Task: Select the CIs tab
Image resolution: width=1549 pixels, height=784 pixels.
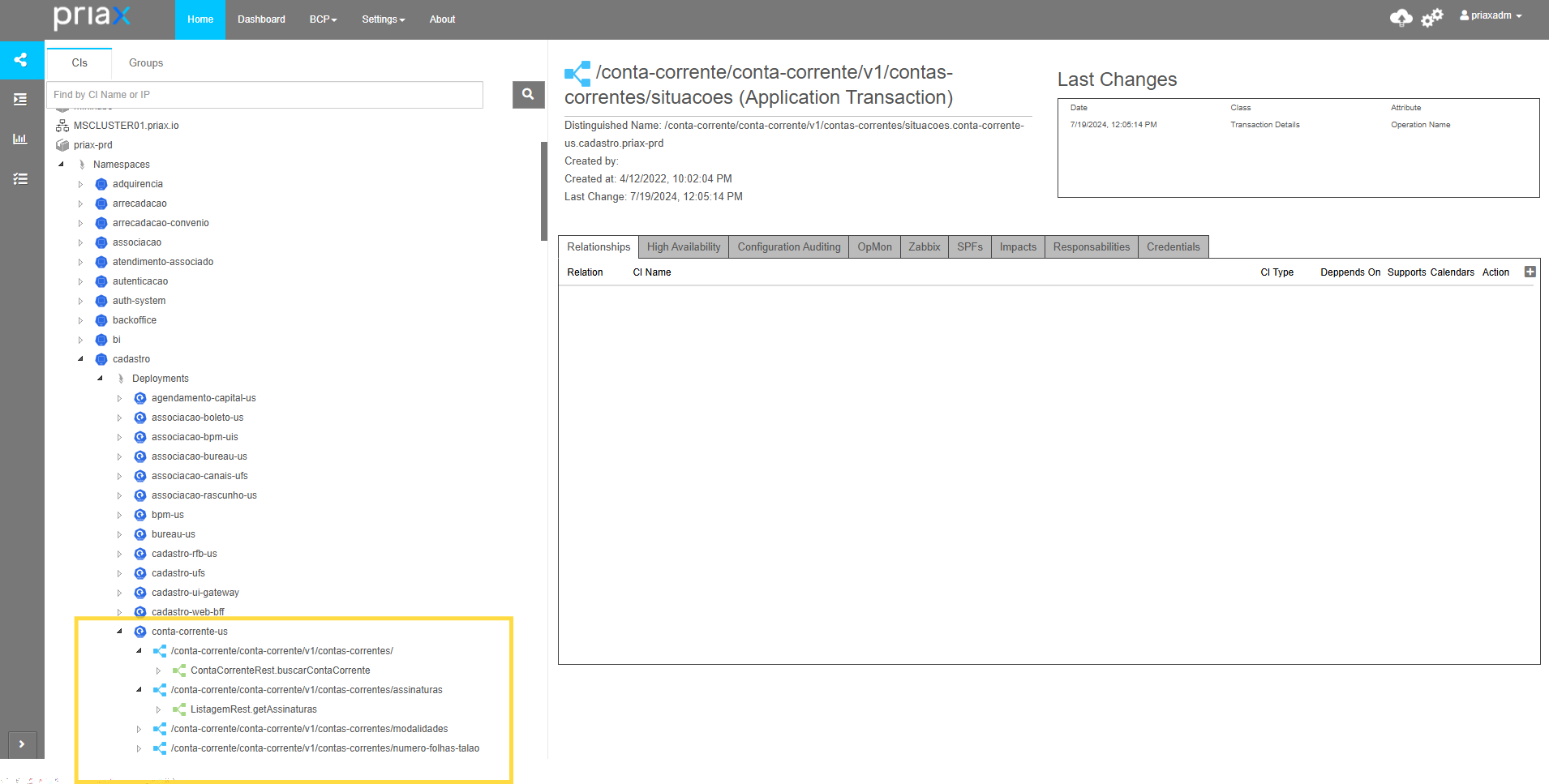Action: [x=79, y=62]
